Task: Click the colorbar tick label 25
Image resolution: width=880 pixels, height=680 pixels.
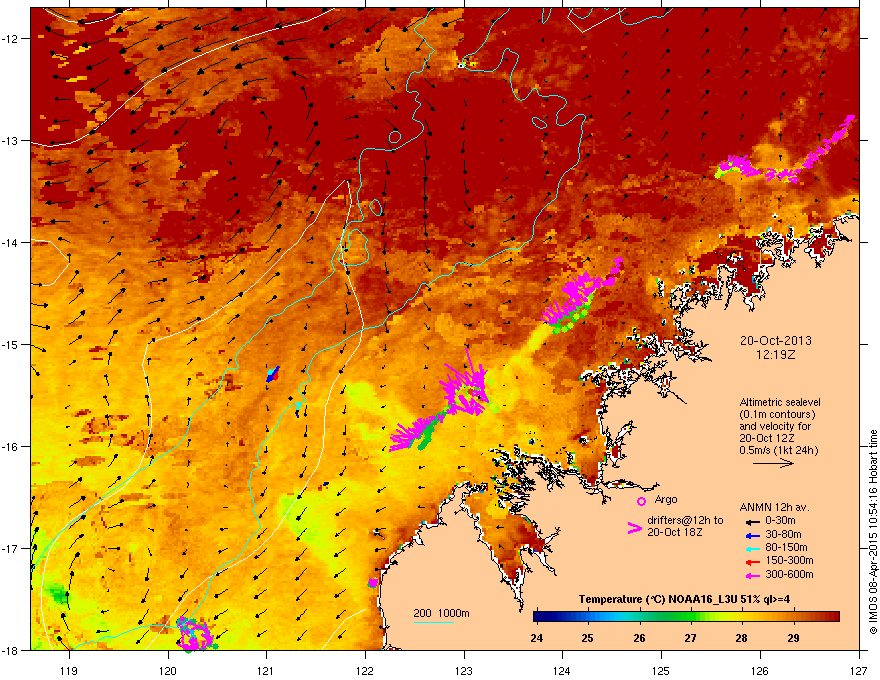Action: click(588, 638)
